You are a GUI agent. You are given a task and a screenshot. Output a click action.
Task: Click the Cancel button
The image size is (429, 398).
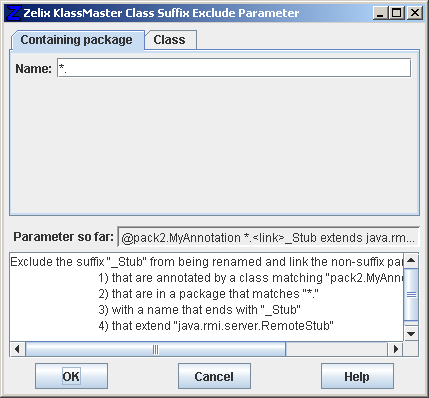coord(214,376)
